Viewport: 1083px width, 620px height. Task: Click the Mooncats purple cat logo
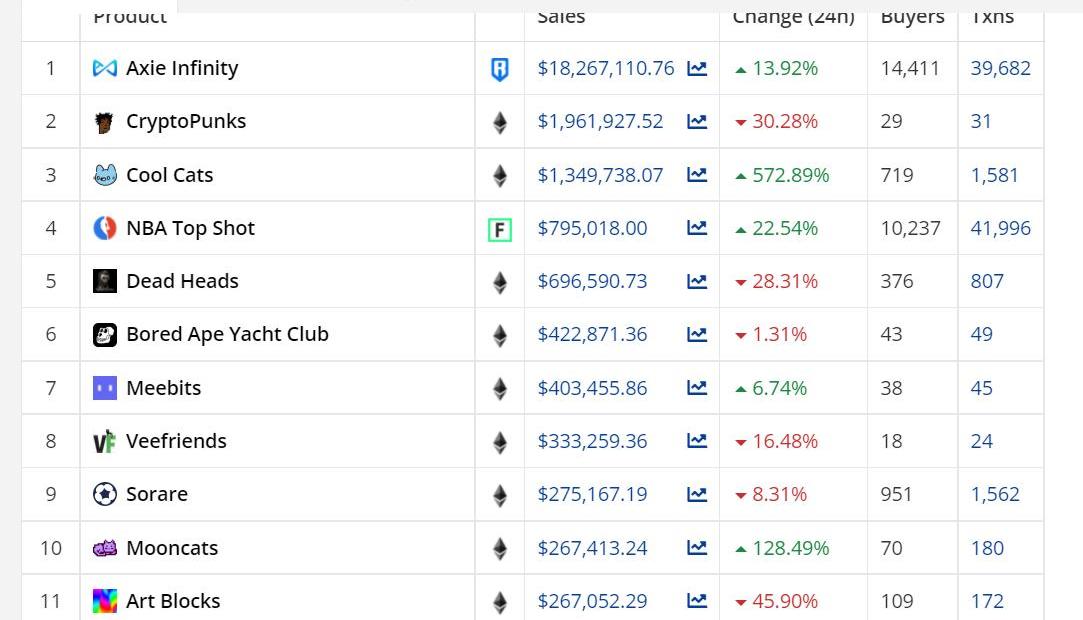[105, 548]
